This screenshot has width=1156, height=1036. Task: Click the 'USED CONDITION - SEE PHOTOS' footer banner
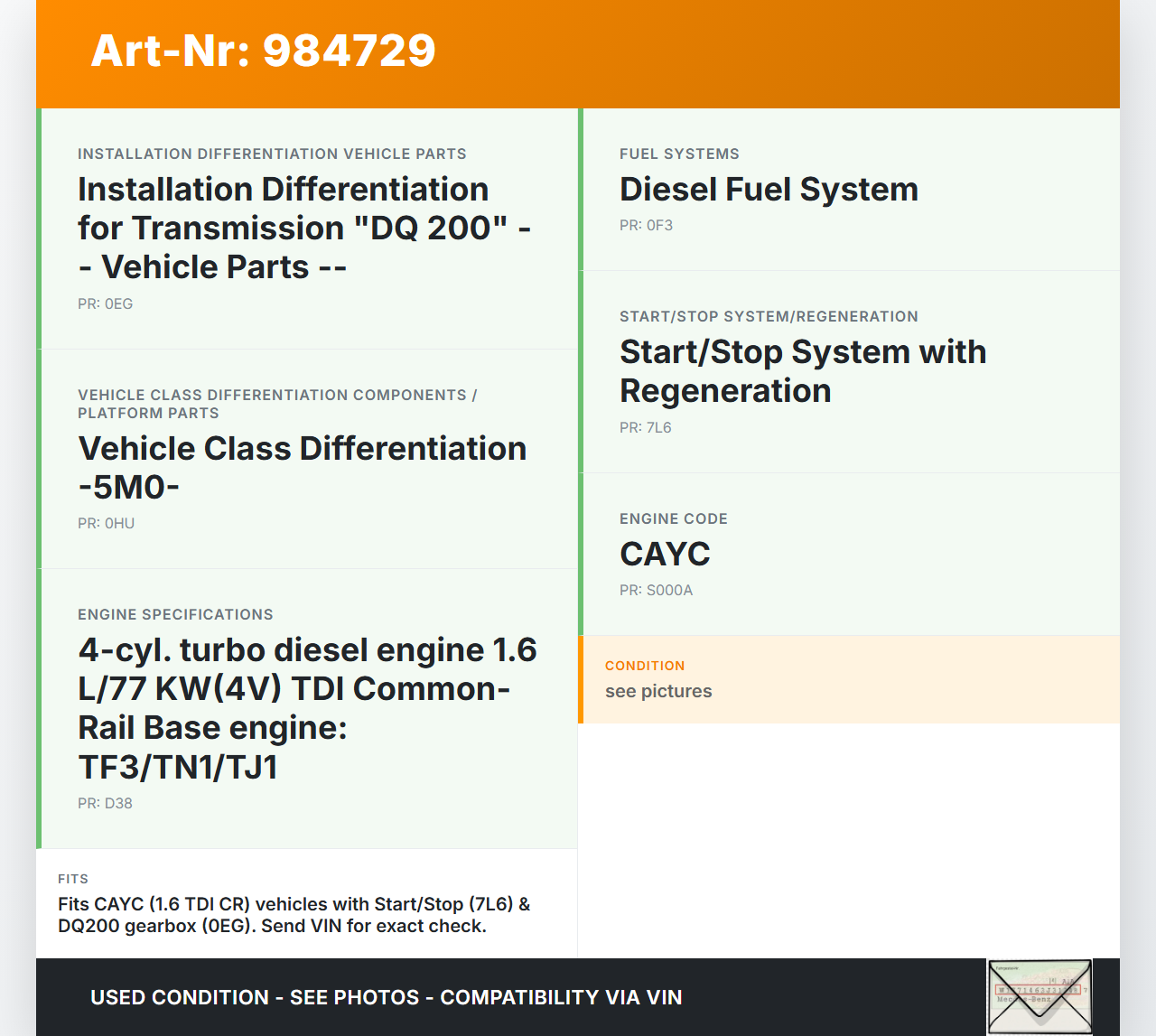(386, 997)
